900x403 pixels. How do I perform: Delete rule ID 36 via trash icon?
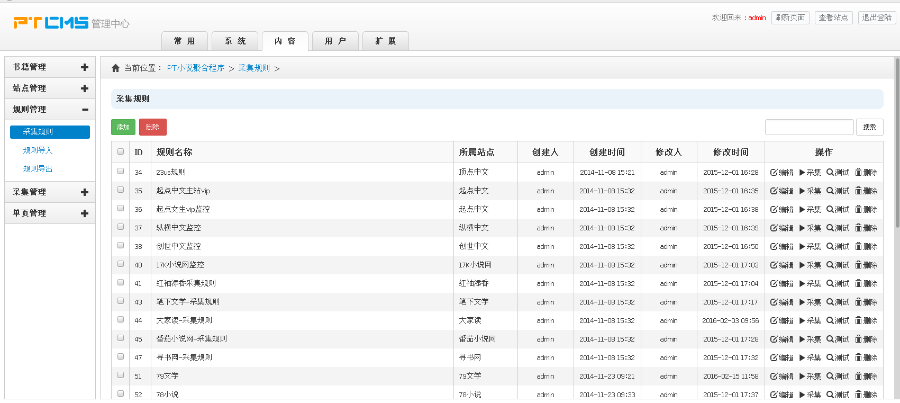[x=858, y=209]
